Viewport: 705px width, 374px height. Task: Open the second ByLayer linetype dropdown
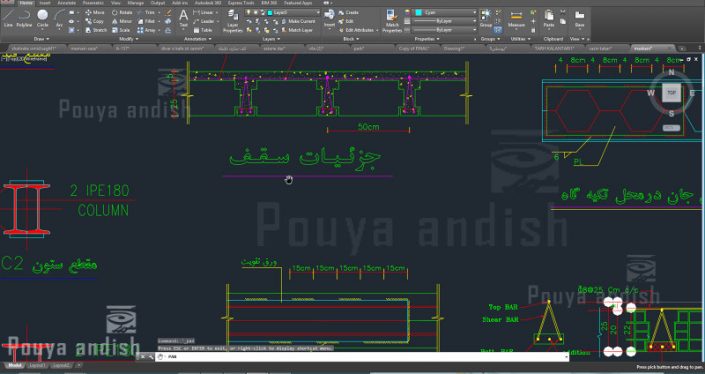coord(445,30)
